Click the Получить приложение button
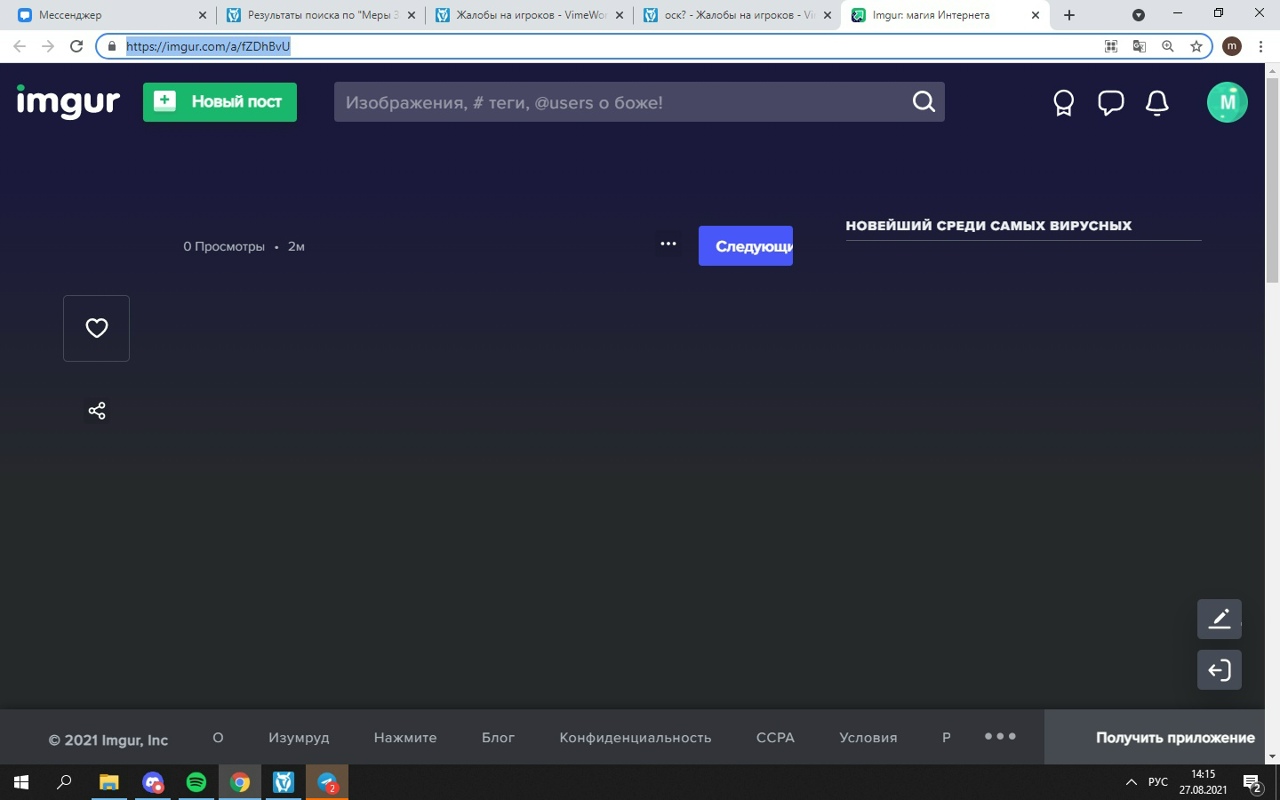1280x800 pixels. (1174, 738)
